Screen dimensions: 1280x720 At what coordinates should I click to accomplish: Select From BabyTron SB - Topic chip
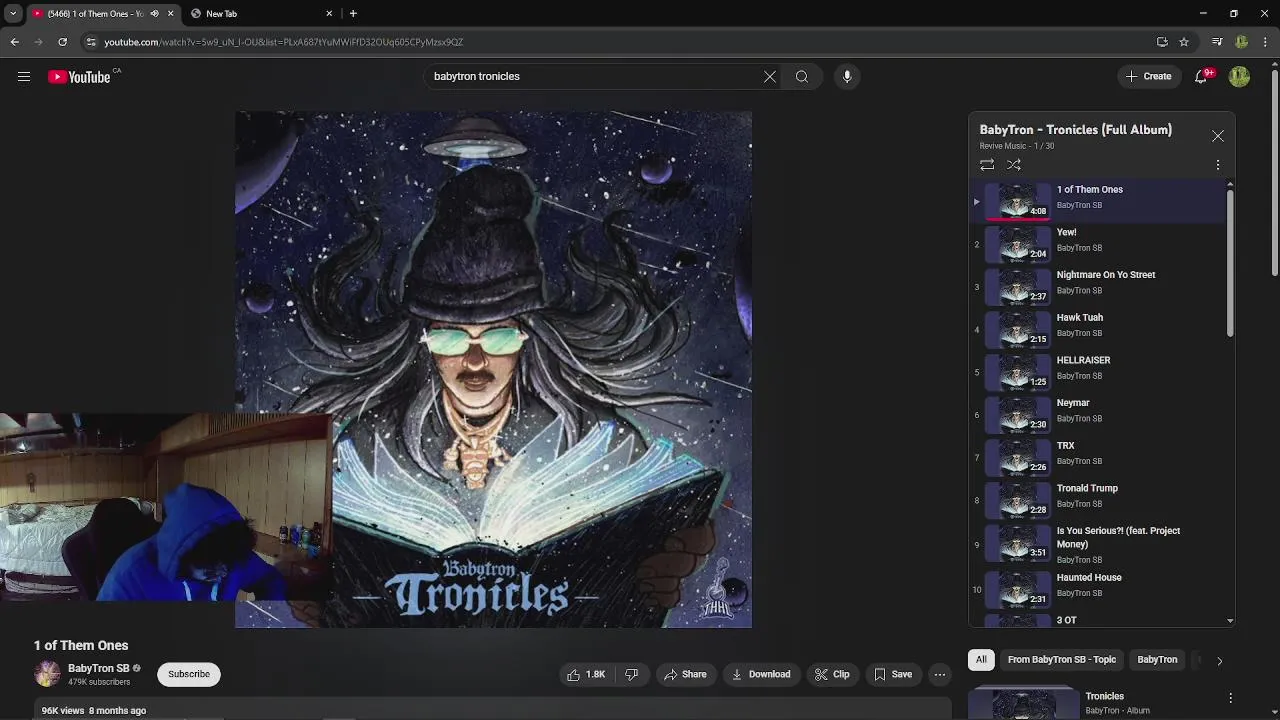[x=1061, y=660]
